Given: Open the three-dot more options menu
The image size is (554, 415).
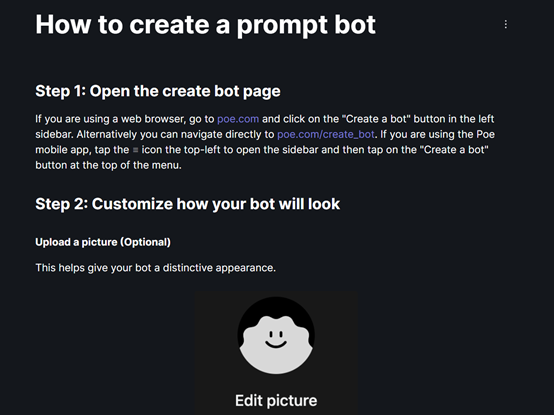Looking at the screenshot, I should pyautogui.click(x=506, y=24).
